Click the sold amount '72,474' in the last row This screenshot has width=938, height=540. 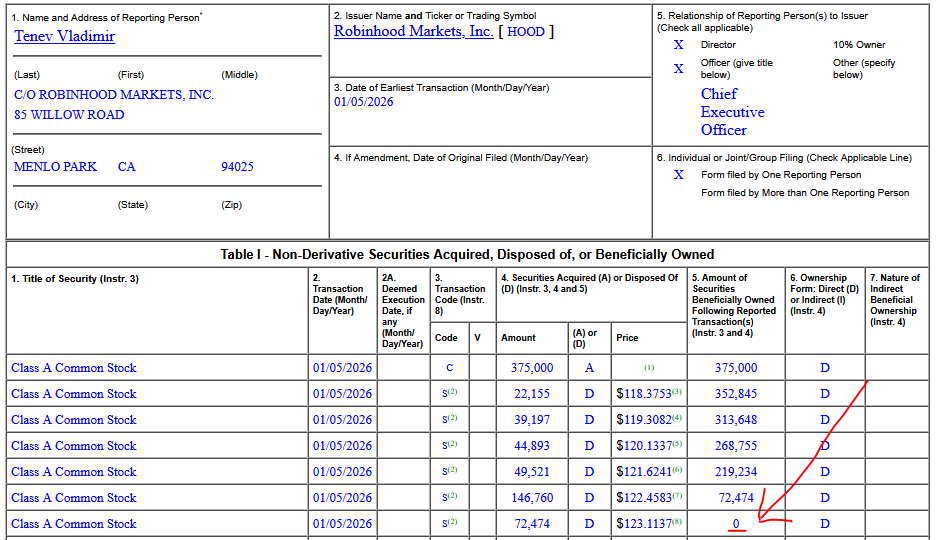point(532,524)
